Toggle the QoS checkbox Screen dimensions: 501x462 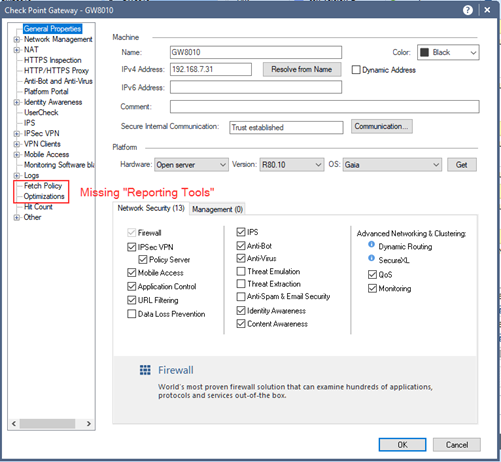coord(372,275)
